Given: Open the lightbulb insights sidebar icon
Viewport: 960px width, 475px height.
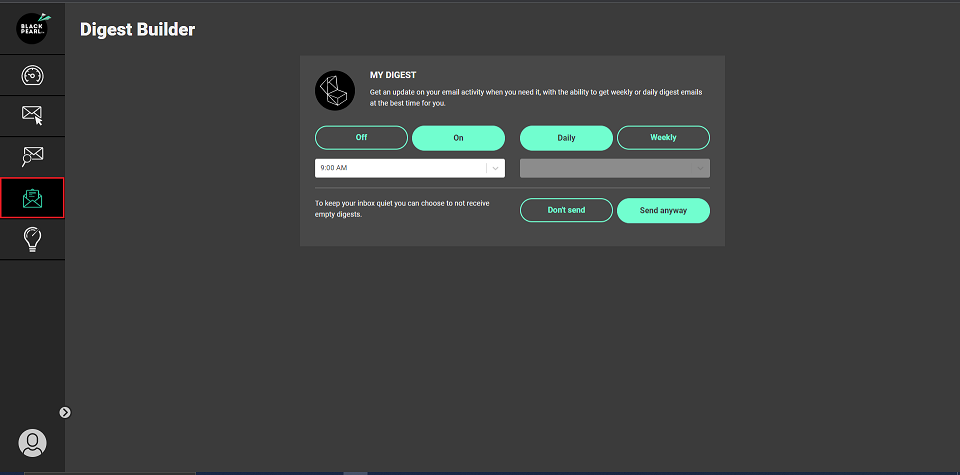Looking at the screenshot, I should click(x=32, y=239).
